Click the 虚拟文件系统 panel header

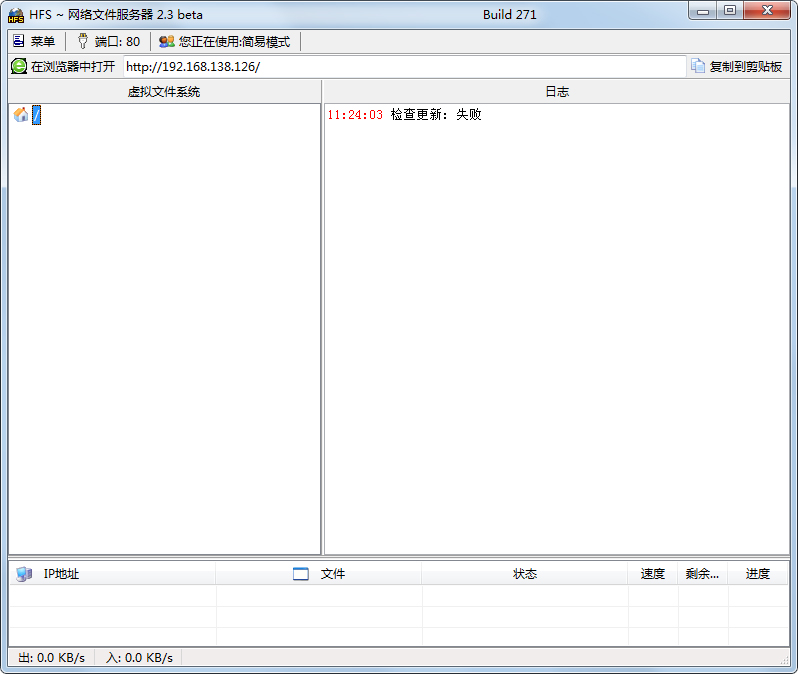click(164, 92)
